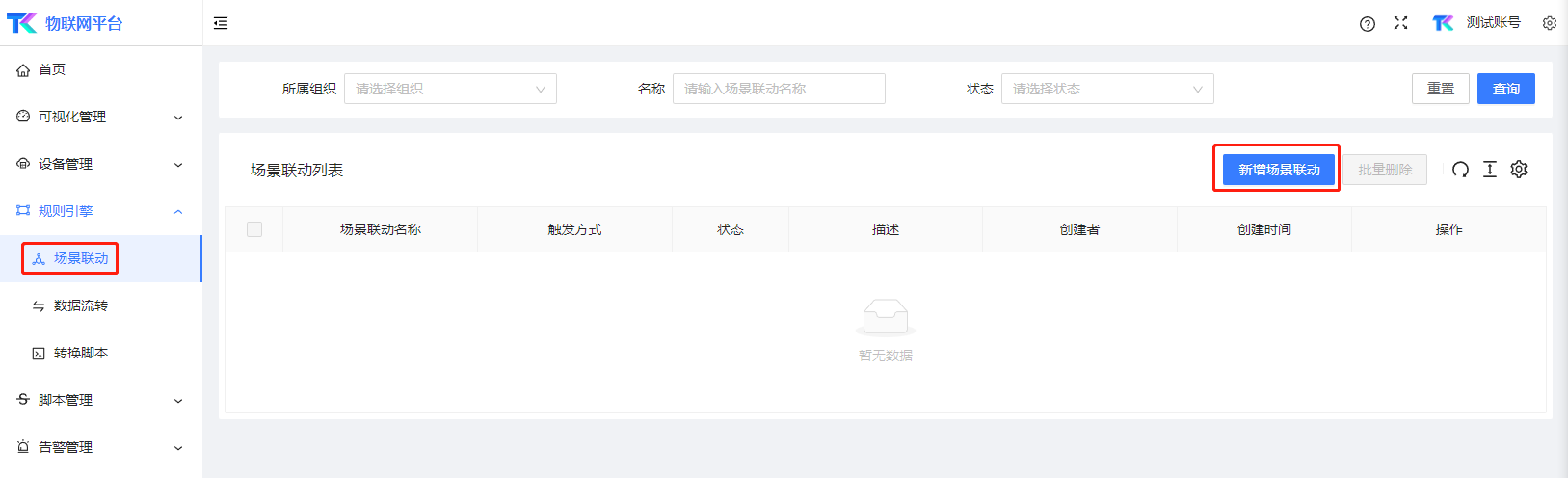Collapse the sidebar with the menu fold icon
This screenshot has width=1568, height=478.
point(221,23)
